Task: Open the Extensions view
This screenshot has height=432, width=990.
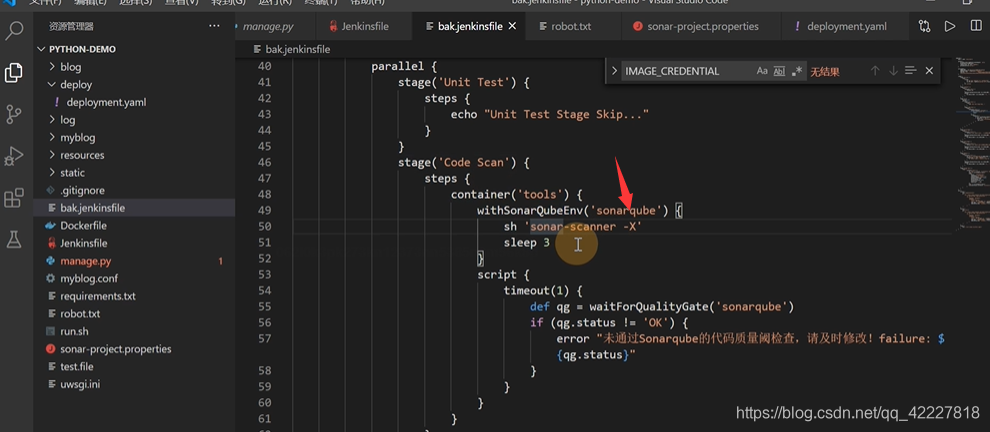Action: (14, 198)
